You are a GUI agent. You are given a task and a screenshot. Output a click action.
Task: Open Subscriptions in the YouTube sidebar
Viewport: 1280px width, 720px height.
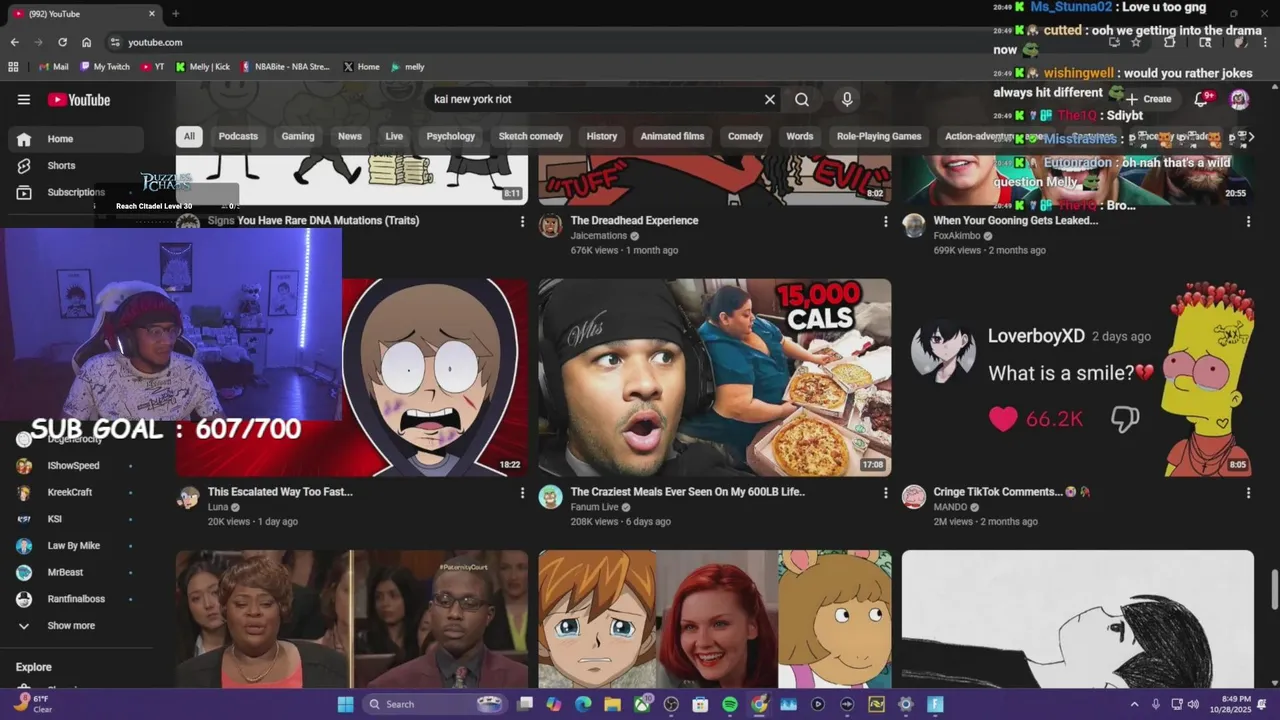click(x=76, y=192)
